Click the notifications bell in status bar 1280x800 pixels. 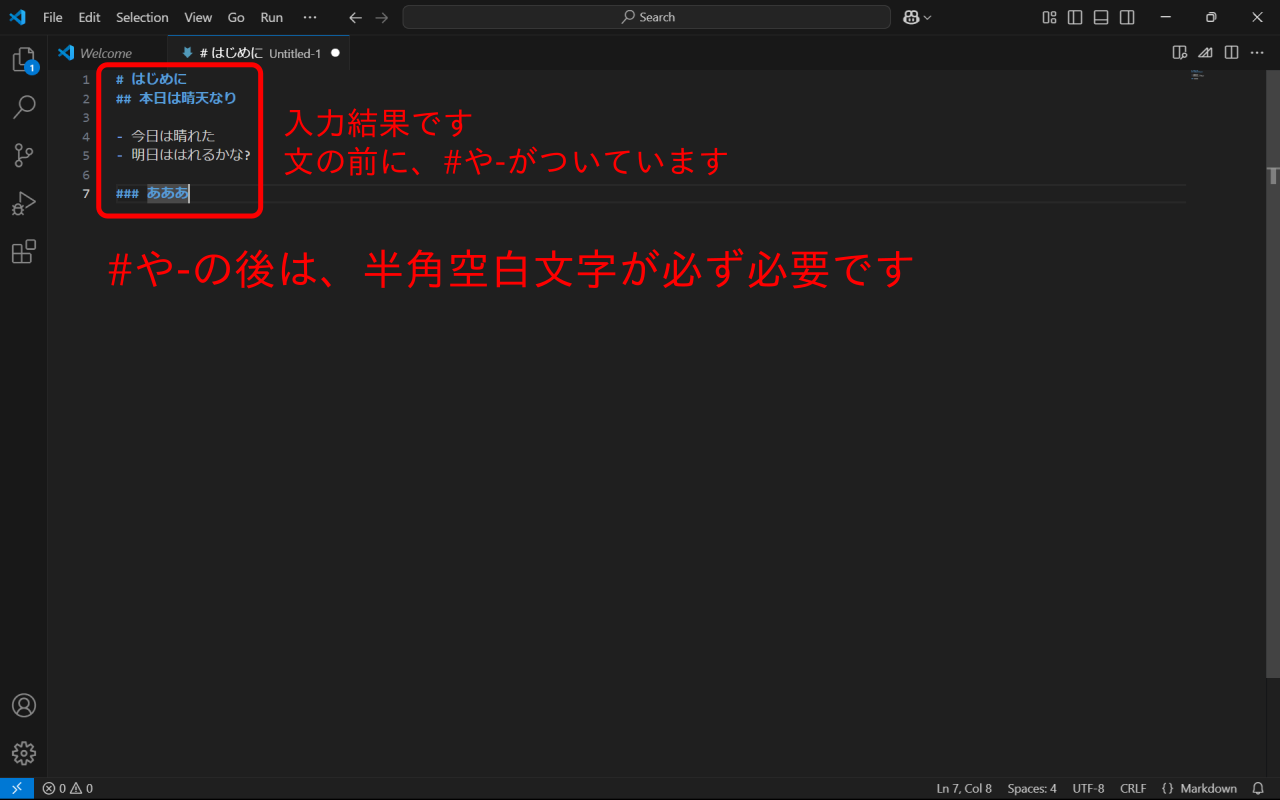tap(1258, 788)
